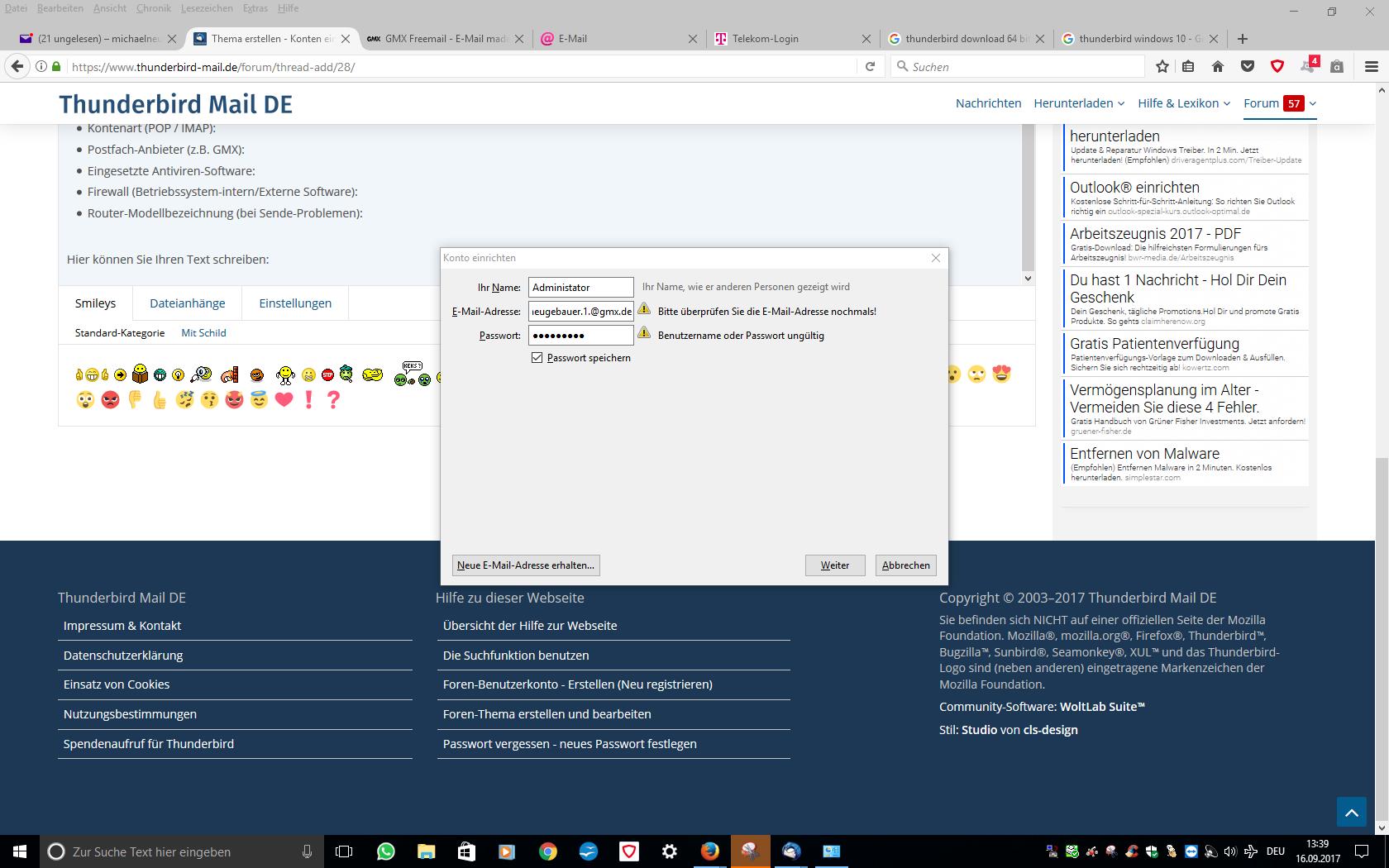This screenshot has width=1389, height=868.
Task: Go back with the back arrow button
Action: click(17, 67)
